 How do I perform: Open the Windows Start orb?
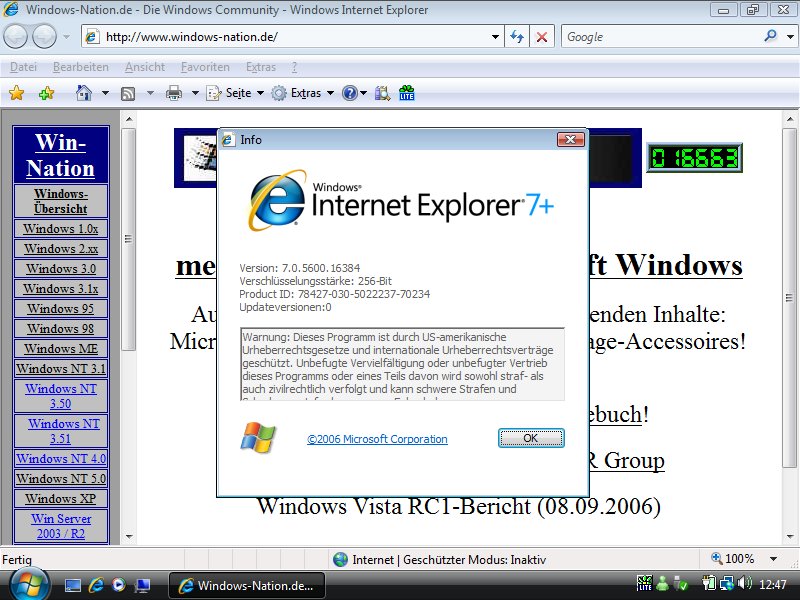click(27, 584)
